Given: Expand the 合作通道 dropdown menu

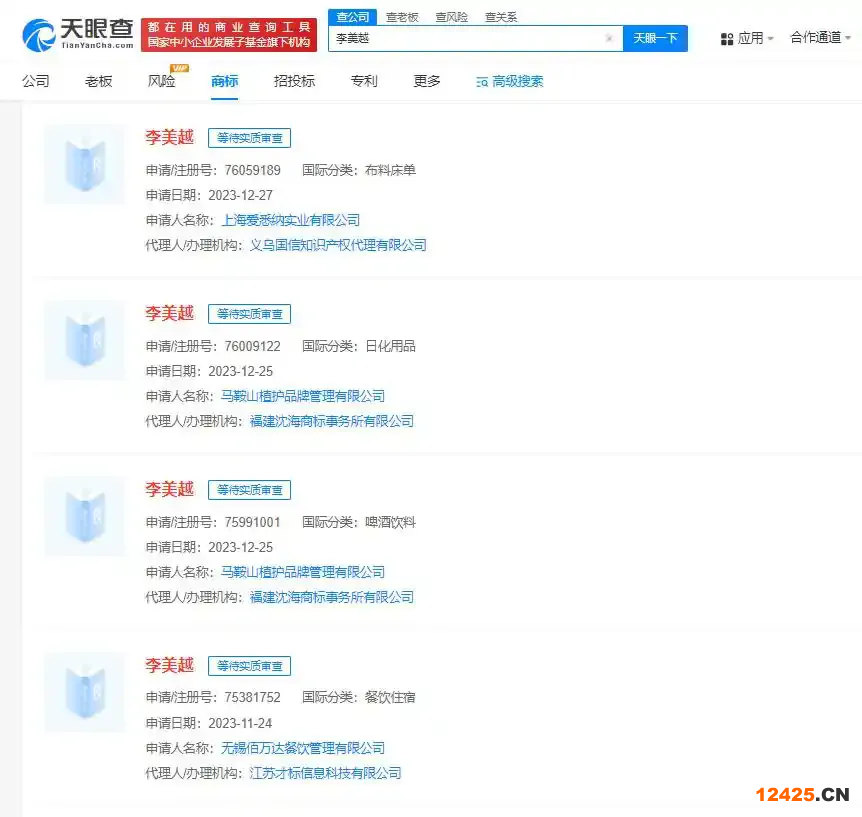Looking at the screenshot, I should pyautogui.click(x=820, y=38).
